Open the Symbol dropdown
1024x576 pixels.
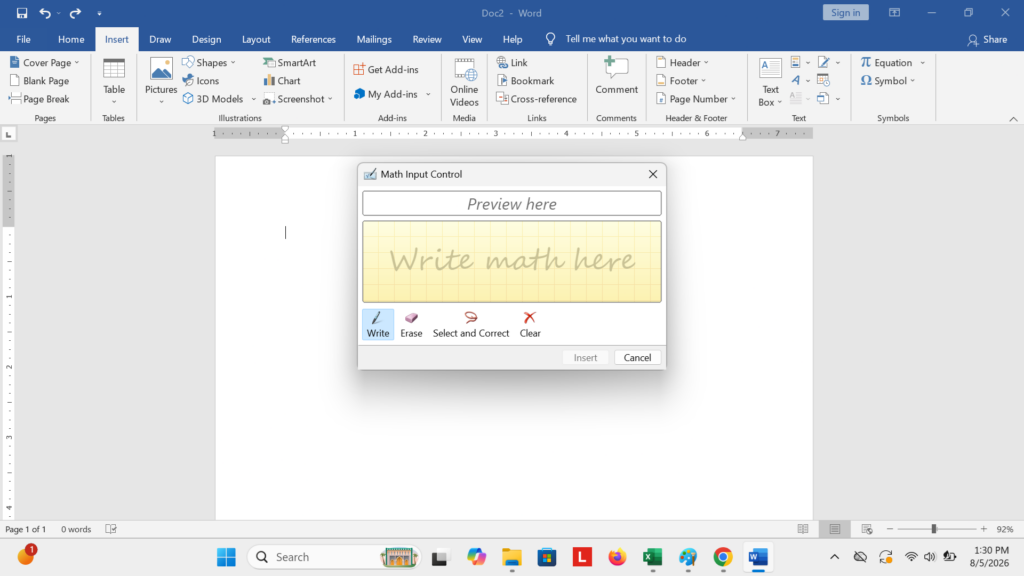(887, 81)
